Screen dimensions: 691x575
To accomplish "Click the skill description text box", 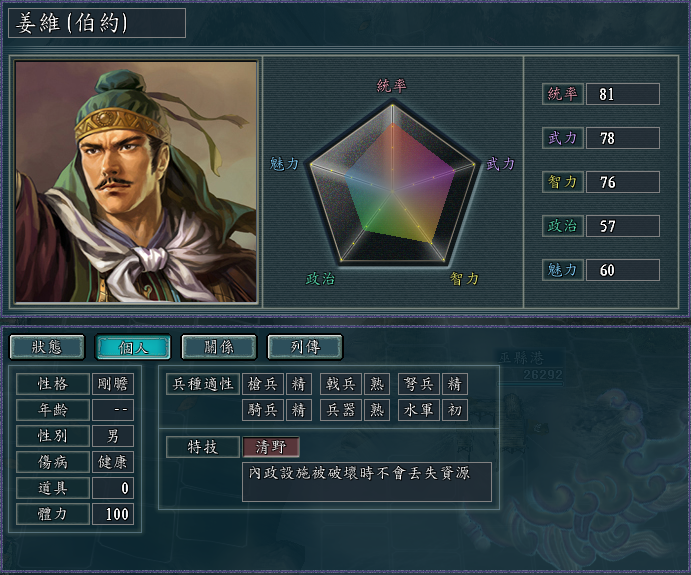I will tap(367, 482).
